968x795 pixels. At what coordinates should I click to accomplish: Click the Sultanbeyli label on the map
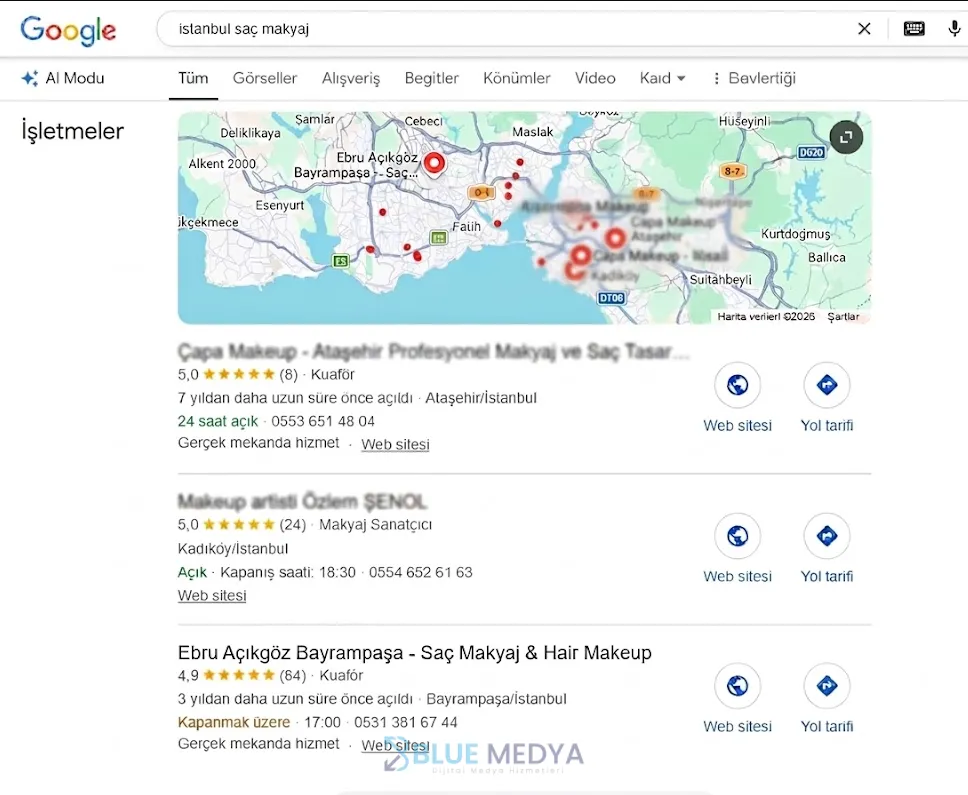point(720,280)
